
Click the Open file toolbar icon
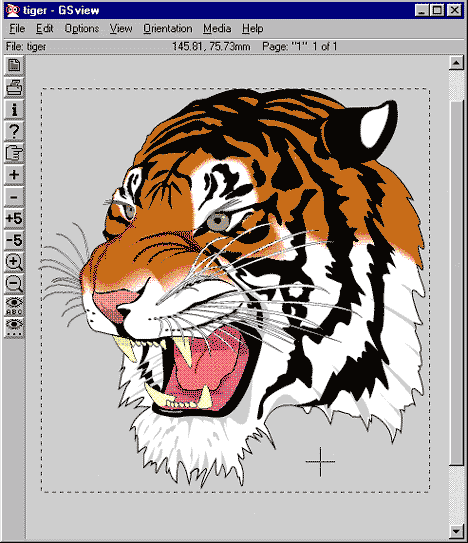(x=14, y=65)
